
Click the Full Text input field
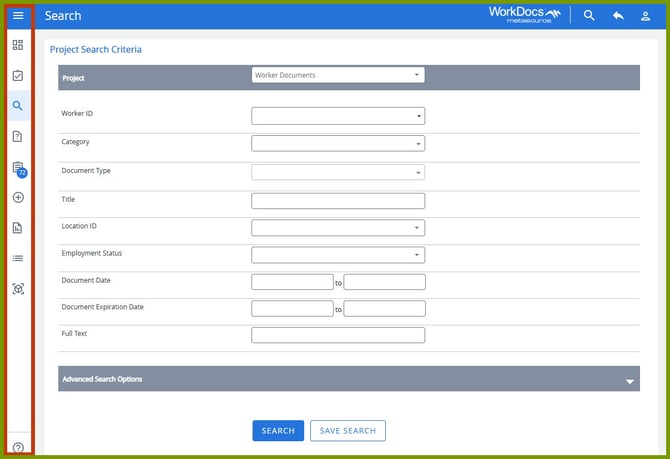click(x=338, y=335)
